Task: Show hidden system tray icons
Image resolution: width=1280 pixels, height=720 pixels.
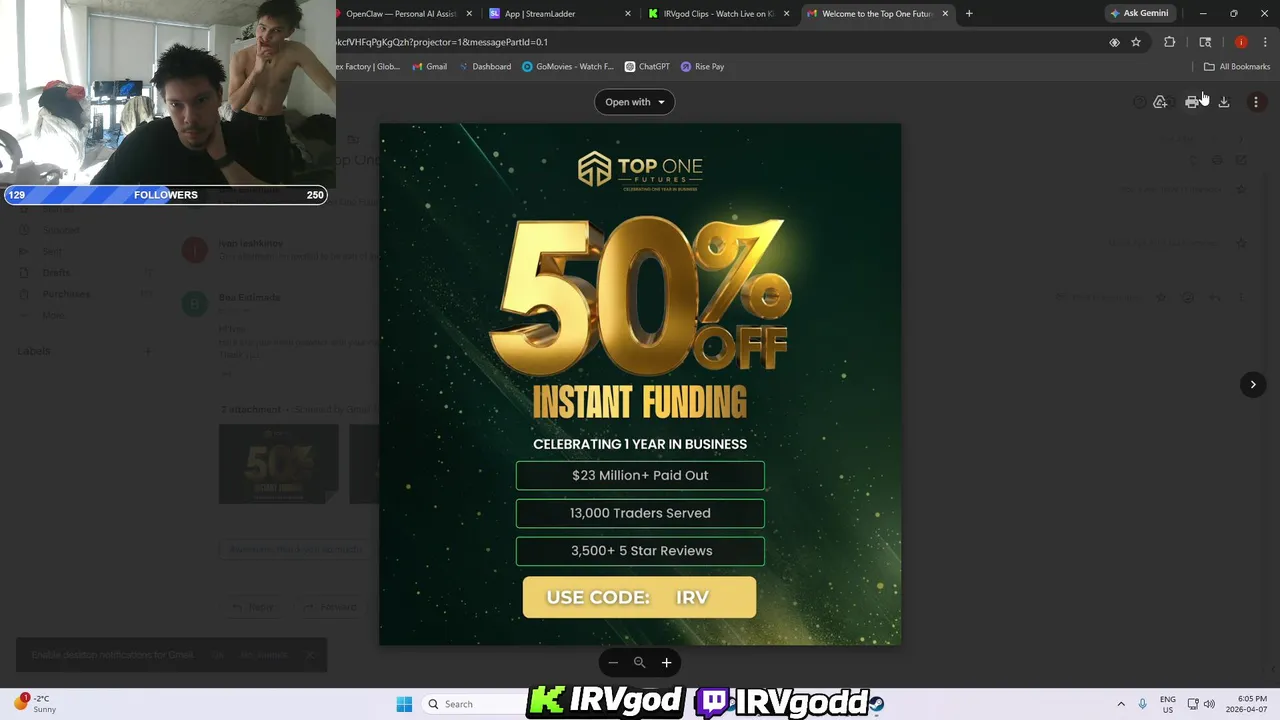Action: (x=1121, y=704)
